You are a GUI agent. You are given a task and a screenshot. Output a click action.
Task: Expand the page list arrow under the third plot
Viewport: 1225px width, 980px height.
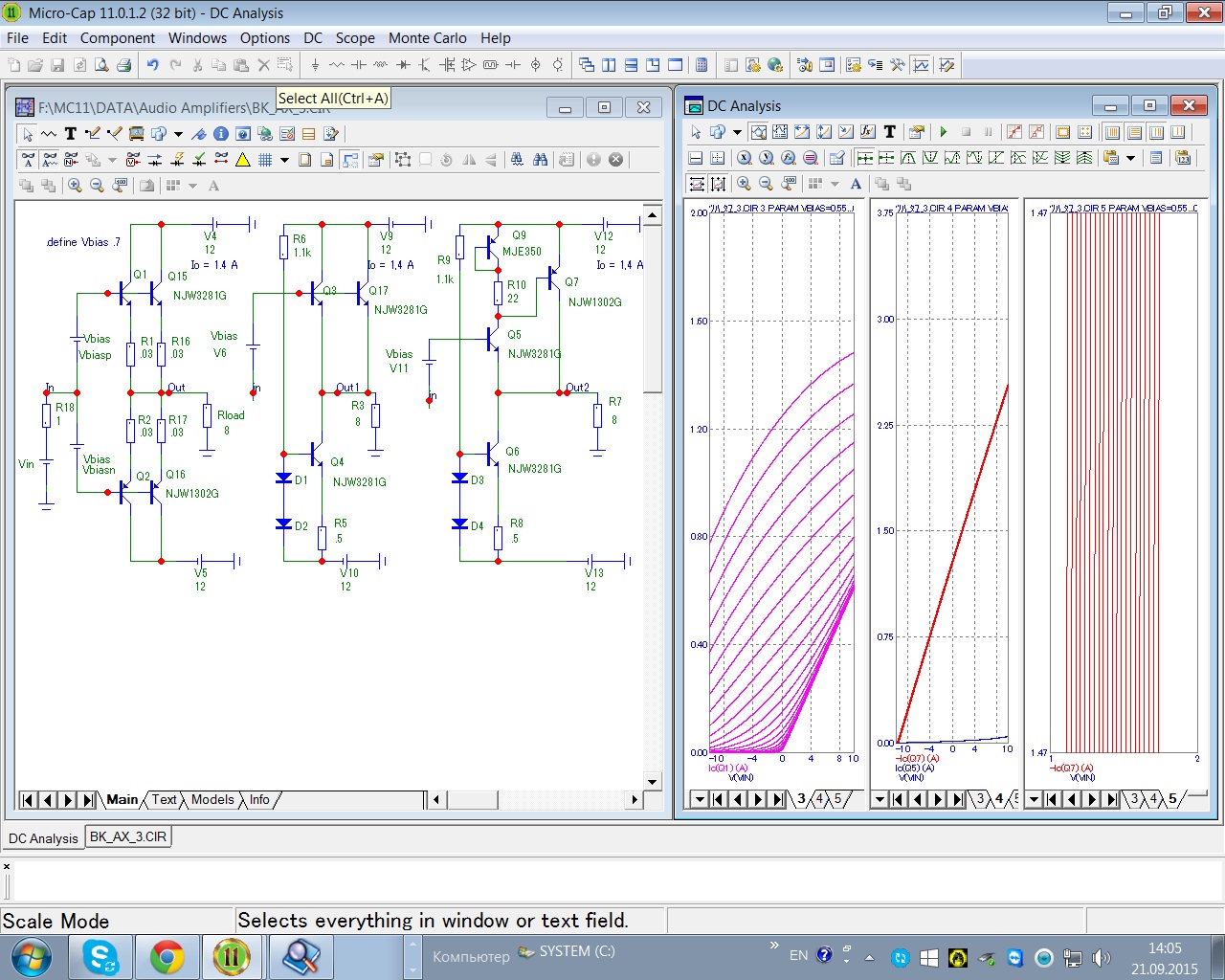point(1034,799)
